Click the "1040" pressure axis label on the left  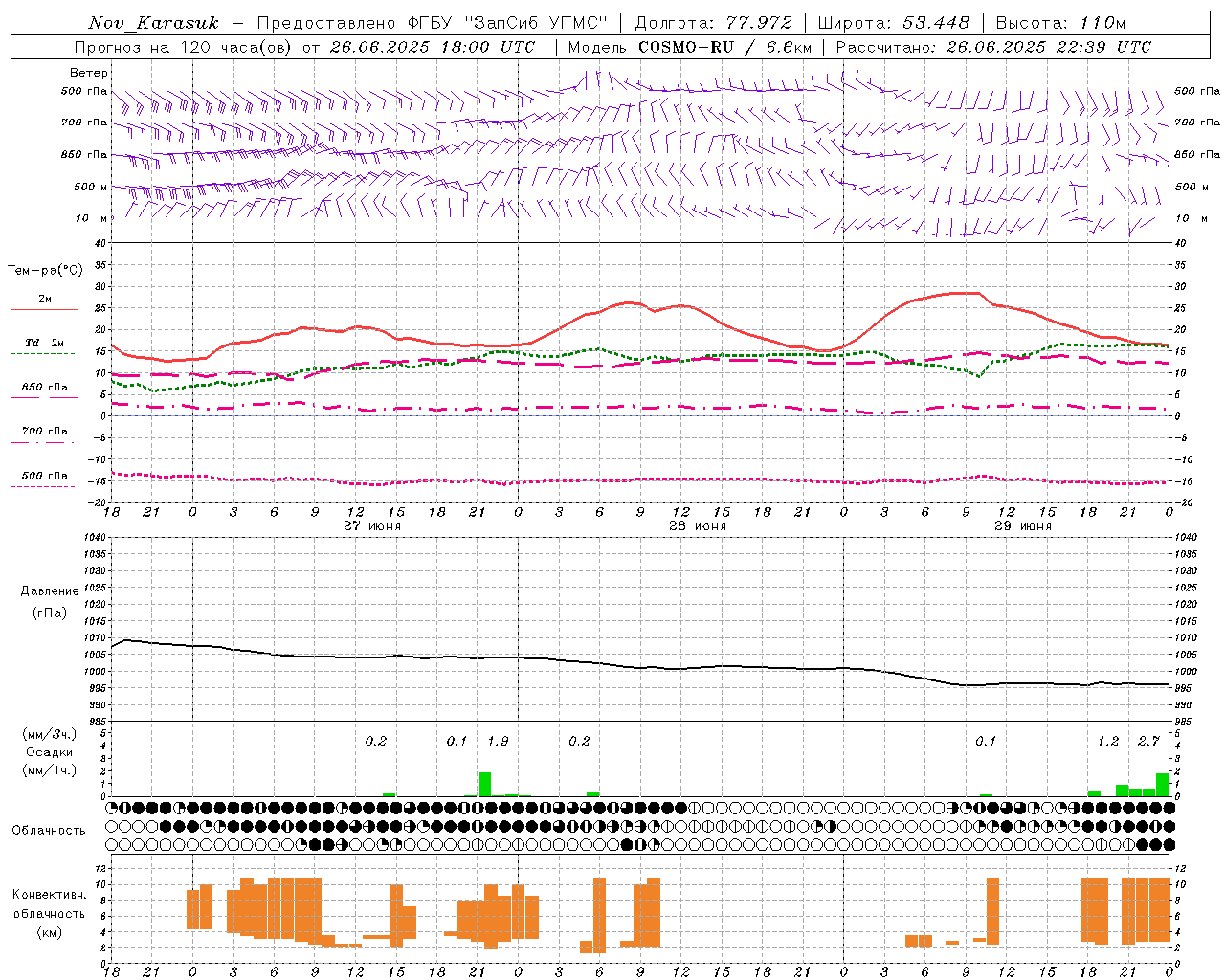pyautogui.click(x=93, y=537)
